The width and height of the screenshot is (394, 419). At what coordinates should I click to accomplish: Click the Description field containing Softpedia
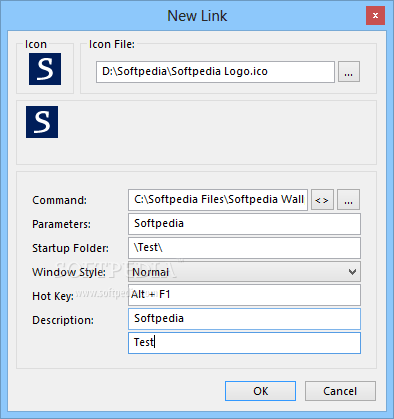click(244, 319)
